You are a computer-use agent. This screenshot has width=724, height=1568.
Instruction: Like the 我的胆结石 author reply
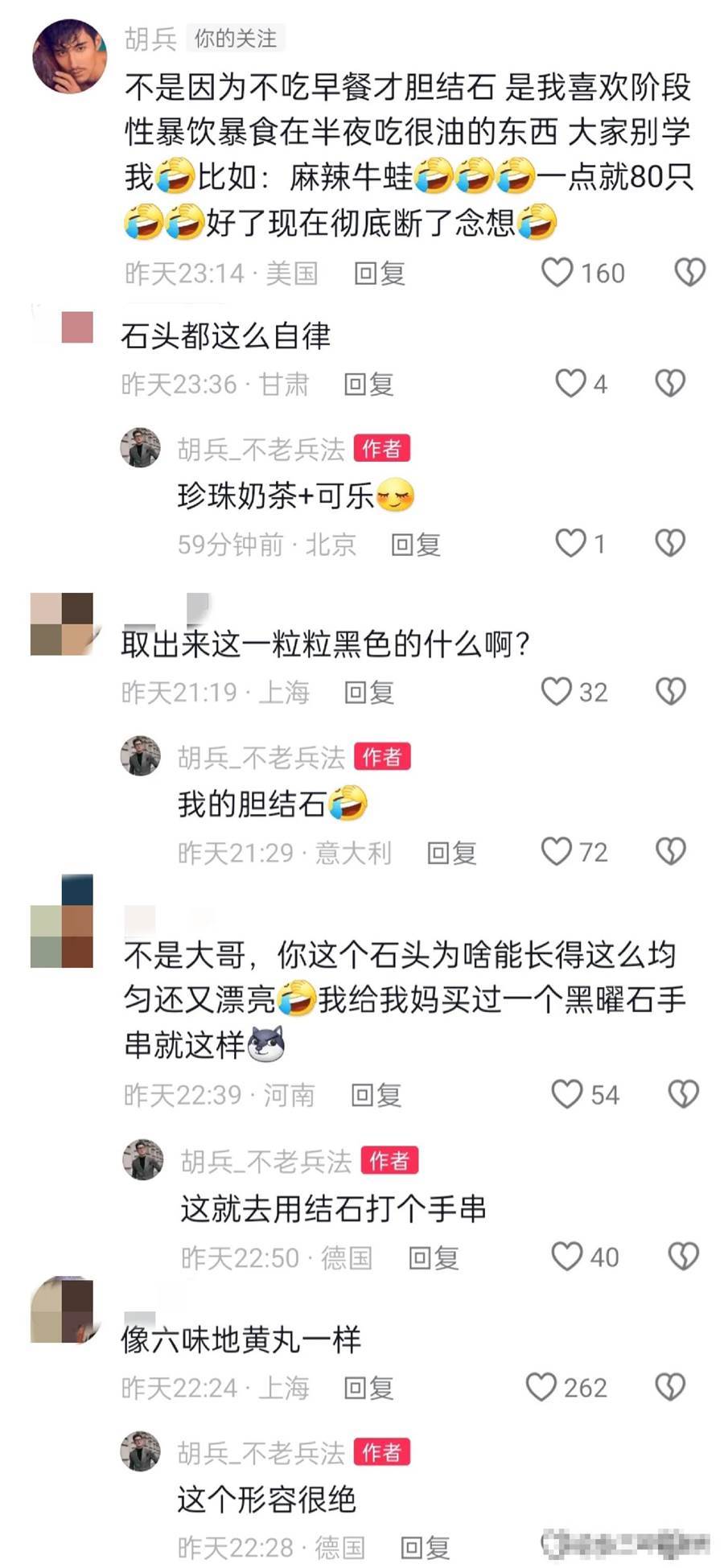click(x=557, y=851)
